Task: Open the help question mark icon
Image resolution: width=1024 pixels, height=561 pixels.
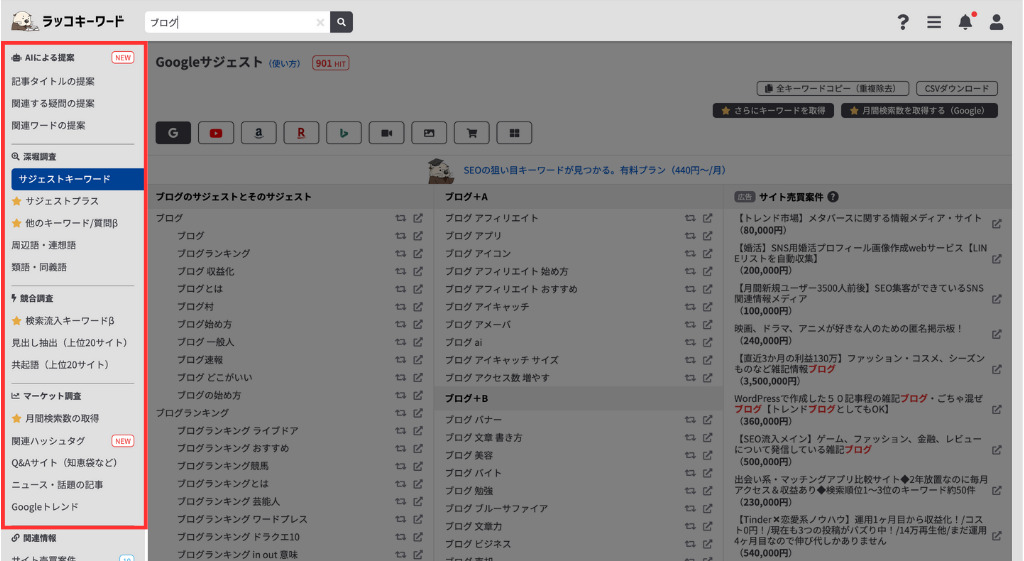Action: [903, 22]
